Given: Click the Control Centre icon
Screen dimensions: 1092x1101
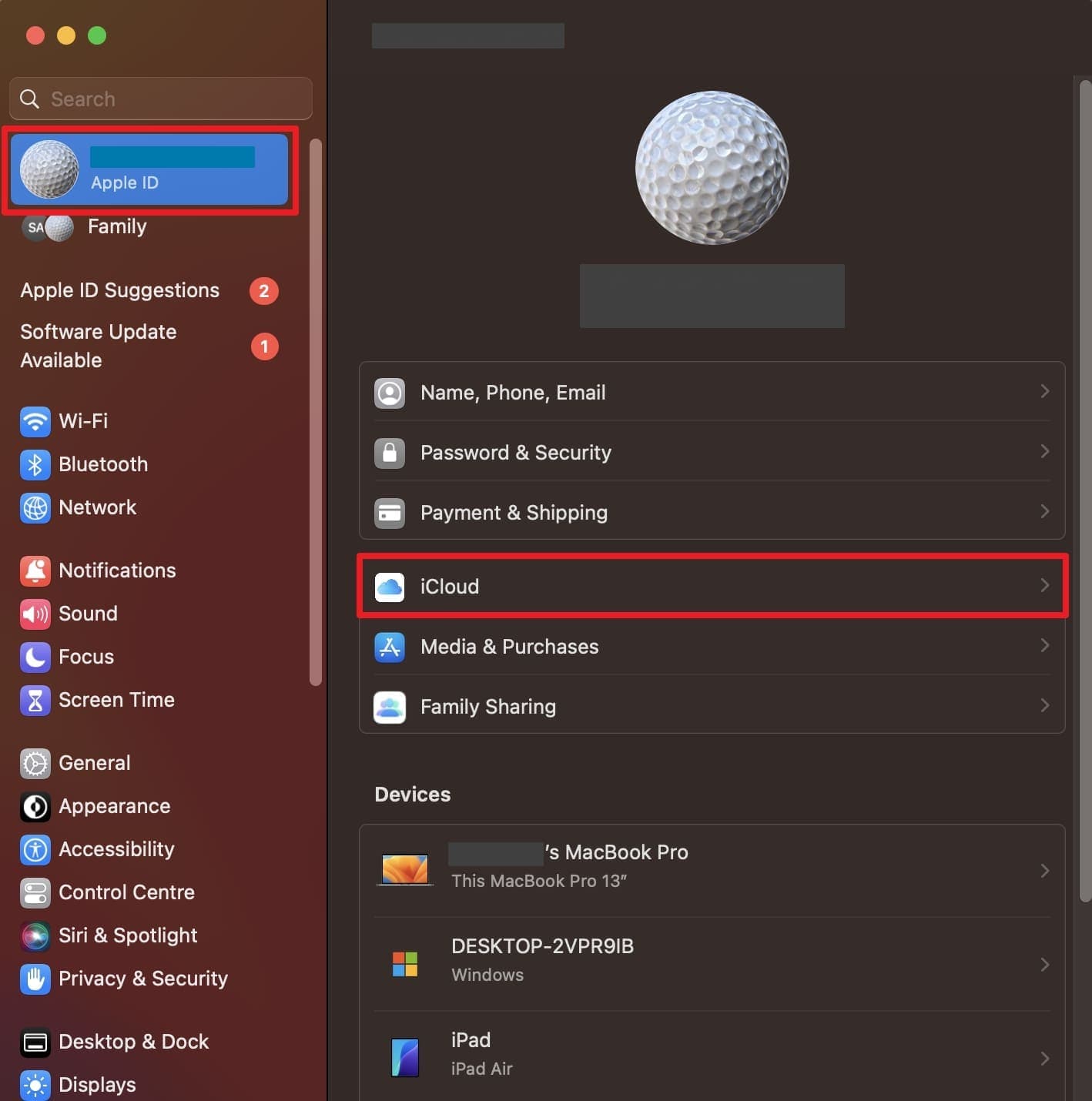Looking at the screenshot, I should (x=35, y=892).
